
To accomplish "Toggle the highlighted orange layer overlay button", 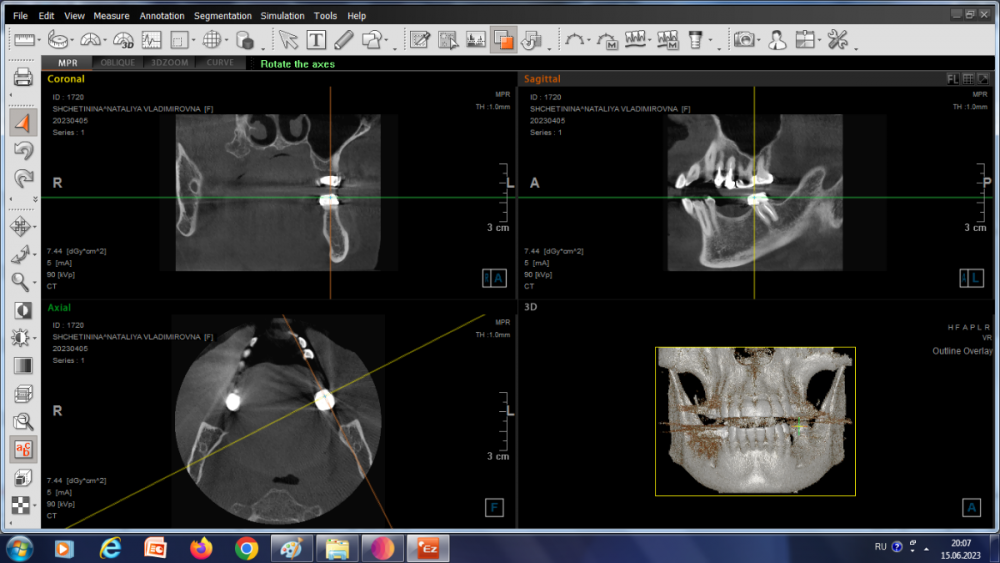I will [x=504, y=40].
